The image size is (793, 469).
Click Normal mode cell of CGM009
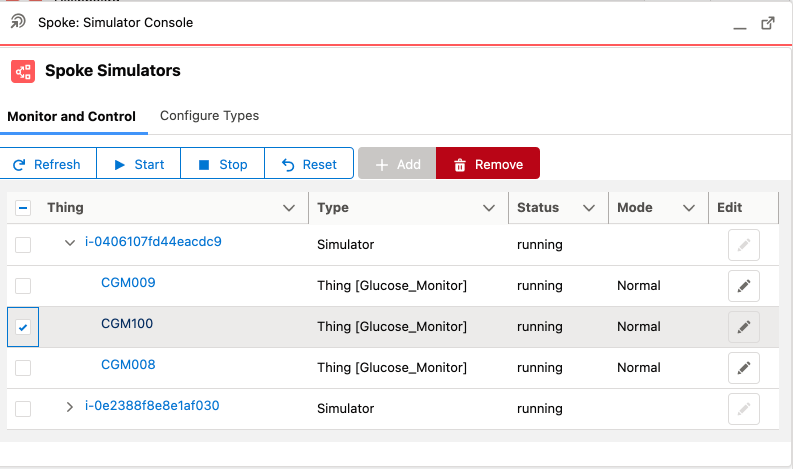pos(639,286)
